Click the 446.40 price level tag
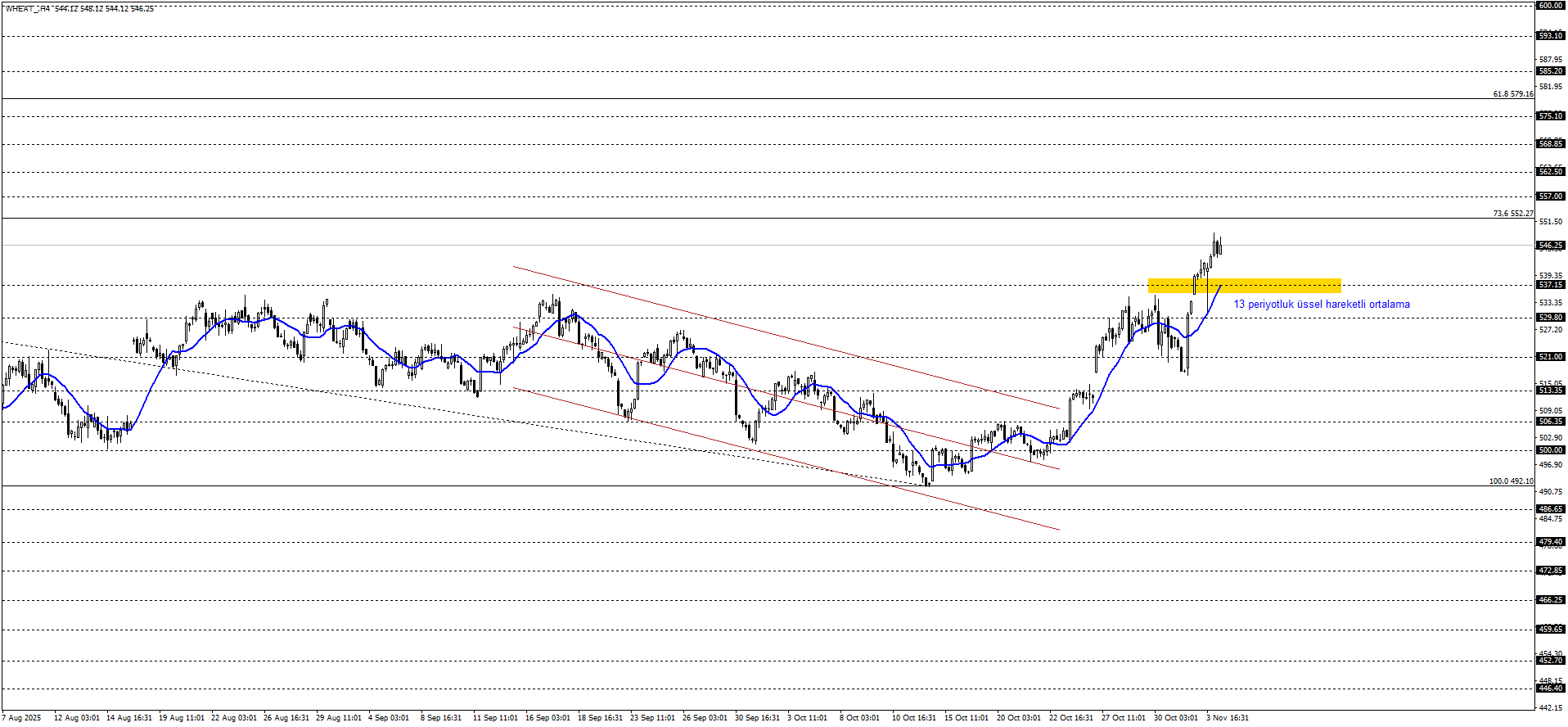 pyautogui.click(x=1550, y=689)
